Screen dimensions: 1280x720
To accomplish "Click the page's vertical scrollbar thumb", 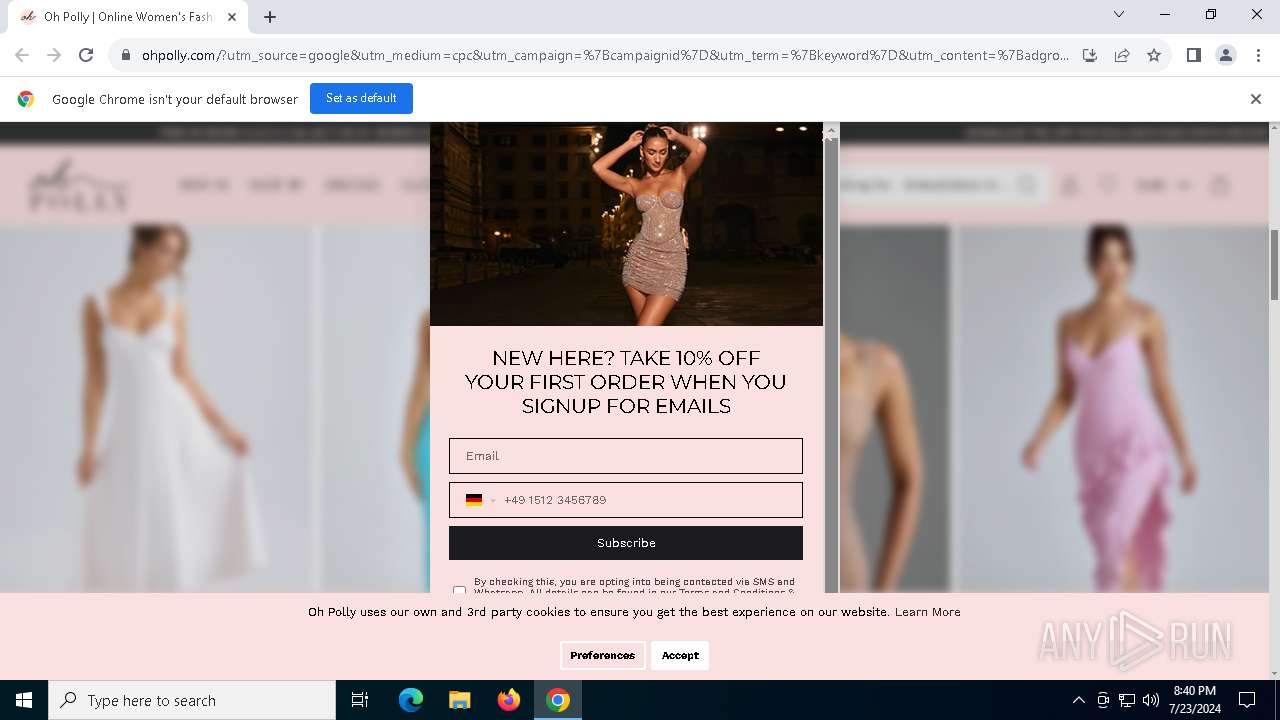I will tap(1274, 264).
